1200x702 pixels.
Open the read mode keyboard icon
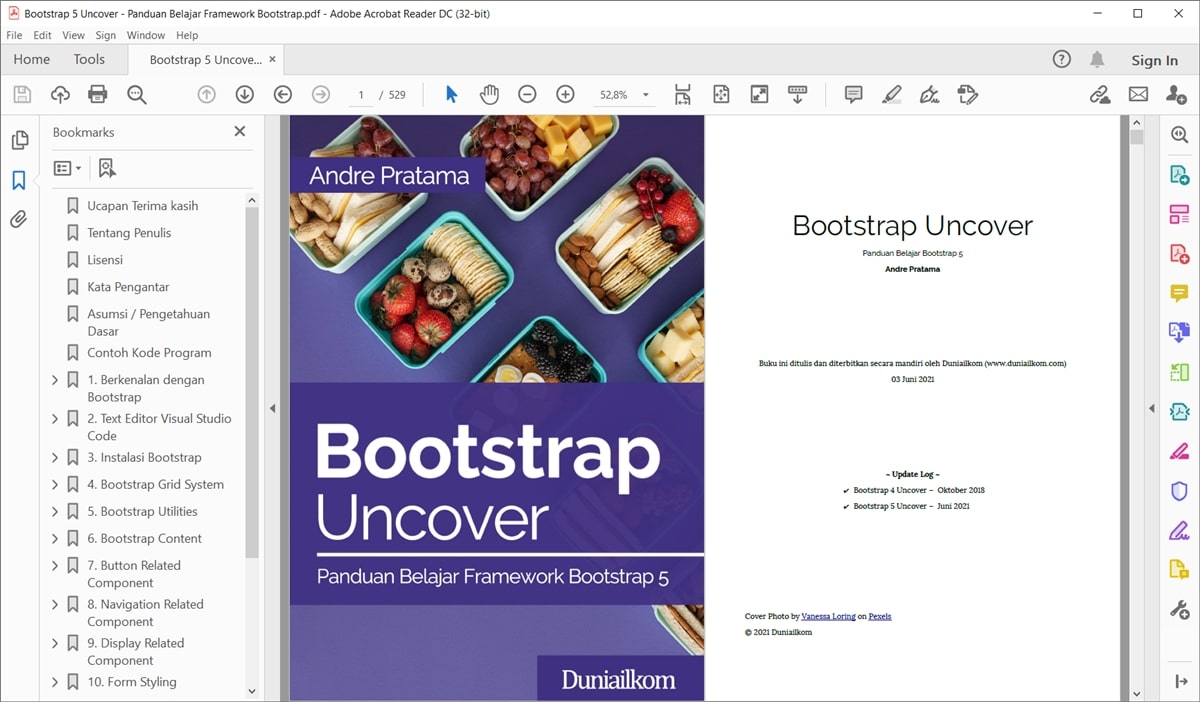797,95
